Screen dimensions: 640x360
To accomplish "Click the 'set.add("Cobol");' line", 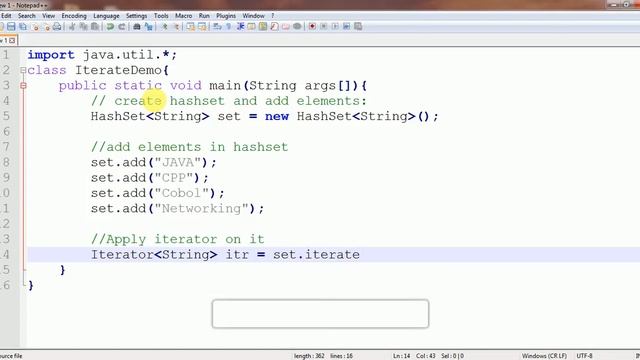I will coord(158,193).
